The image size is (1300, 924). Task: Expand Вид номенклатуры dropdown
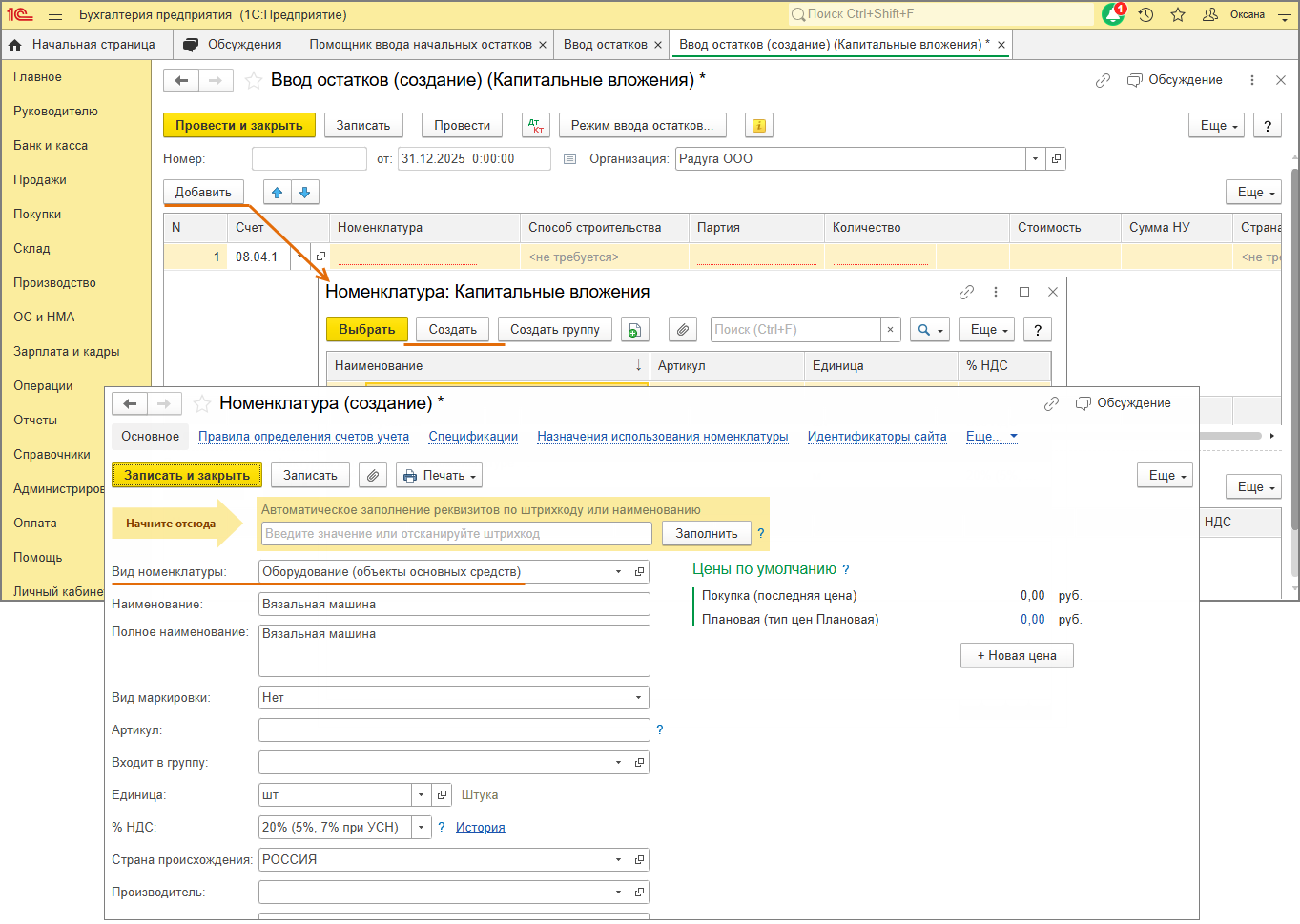[619, 572]
